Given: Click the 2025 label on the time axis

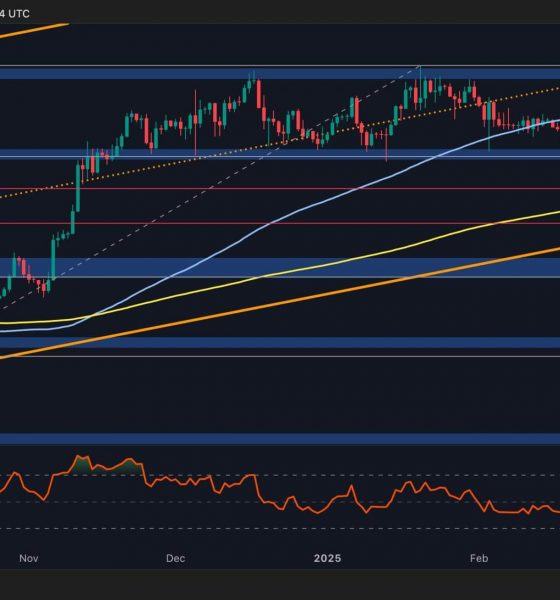Looking at the screenshot, I should click(x=327, y=558).
